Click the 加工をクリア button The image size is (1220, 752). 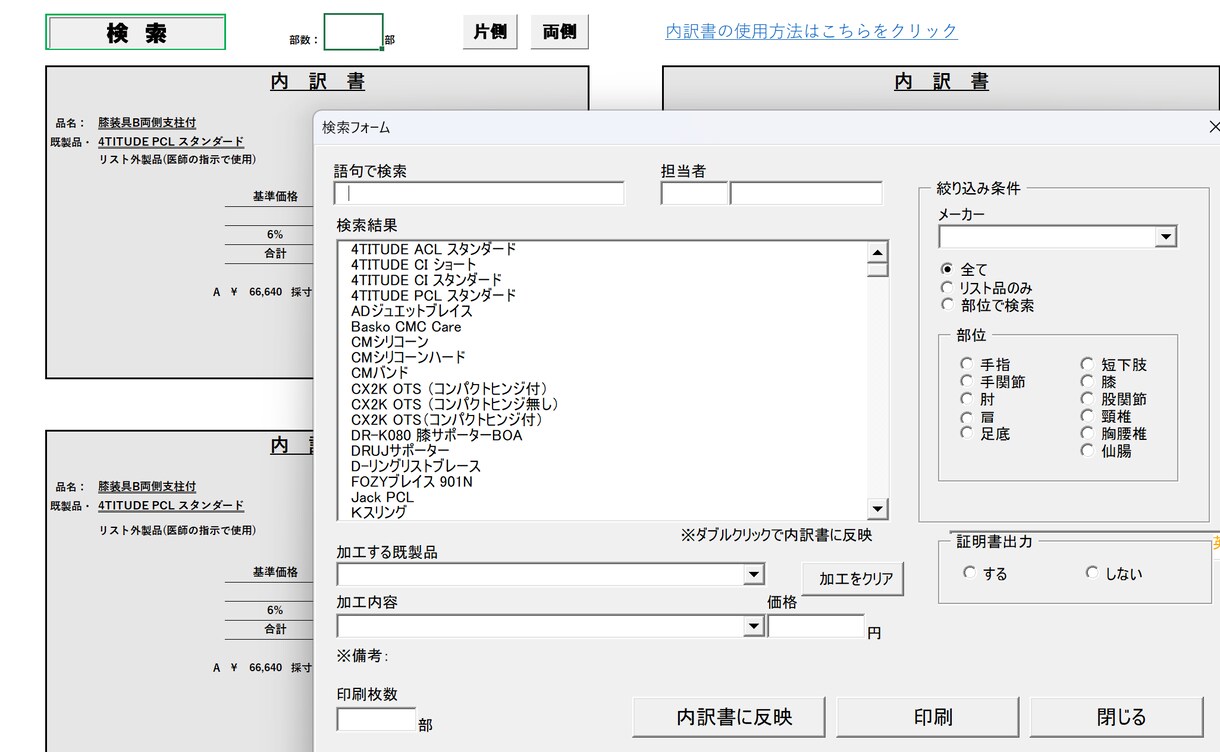point(853,578)
